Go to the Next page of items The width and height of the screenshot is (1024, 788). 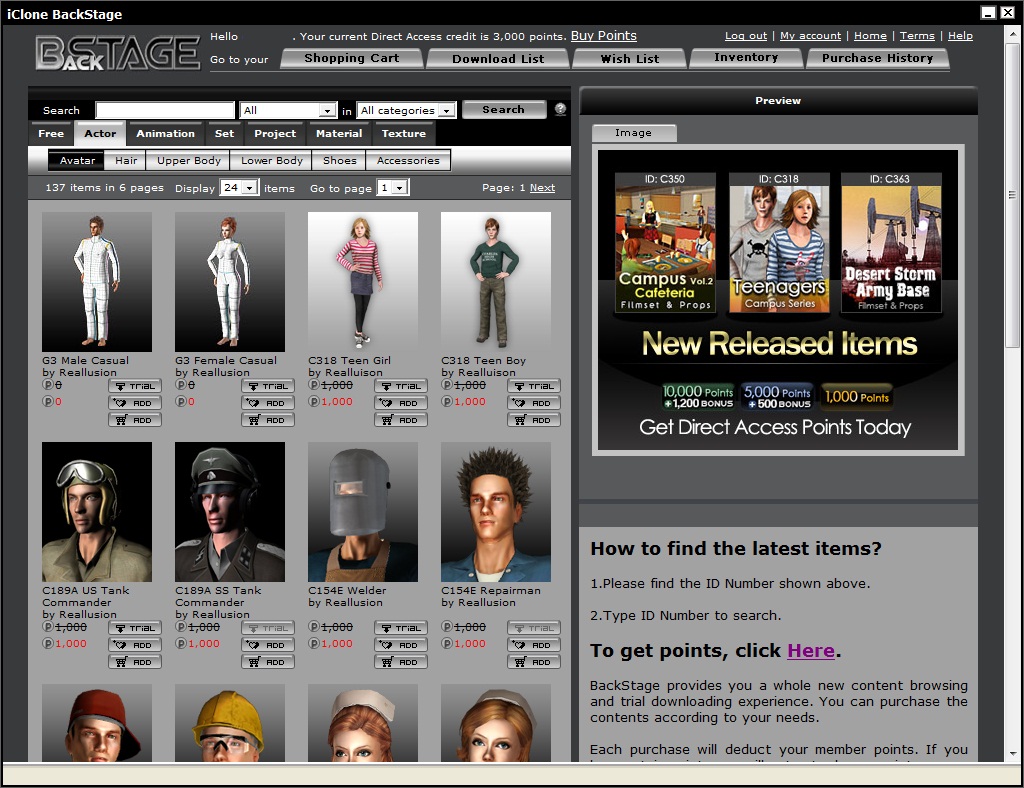[x=542, y=188]
